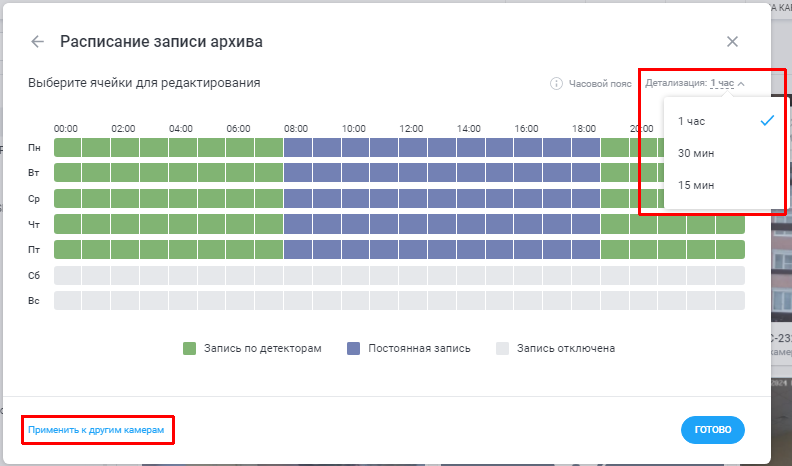Select Saturday (Сб) 18:00 cell
The width and height of the screenshot is (792, 466).
585,276
